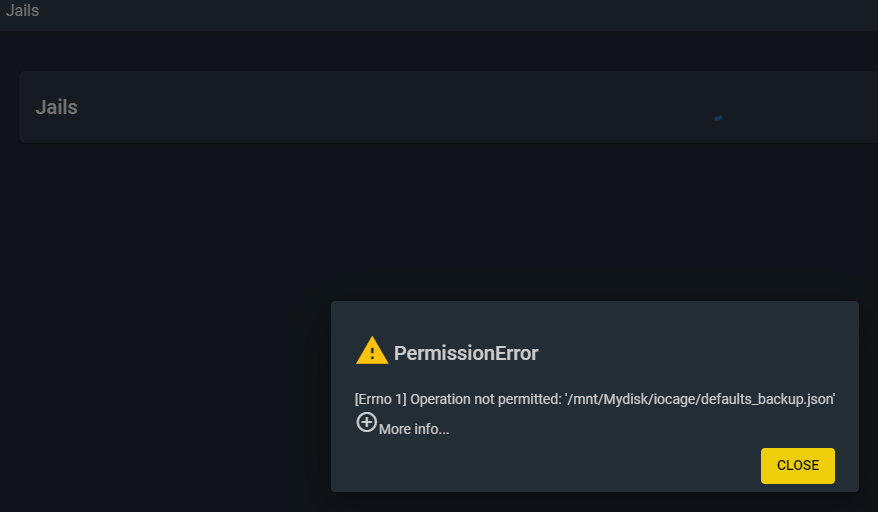This screenshot has width=878, height=512.
Task: Click the blue loading spinner in Jails card
Action: click(718, 118)
